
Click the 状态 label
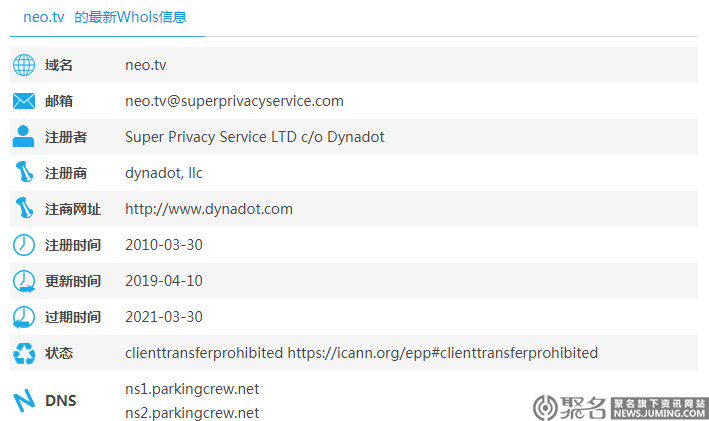pos(59,353)
